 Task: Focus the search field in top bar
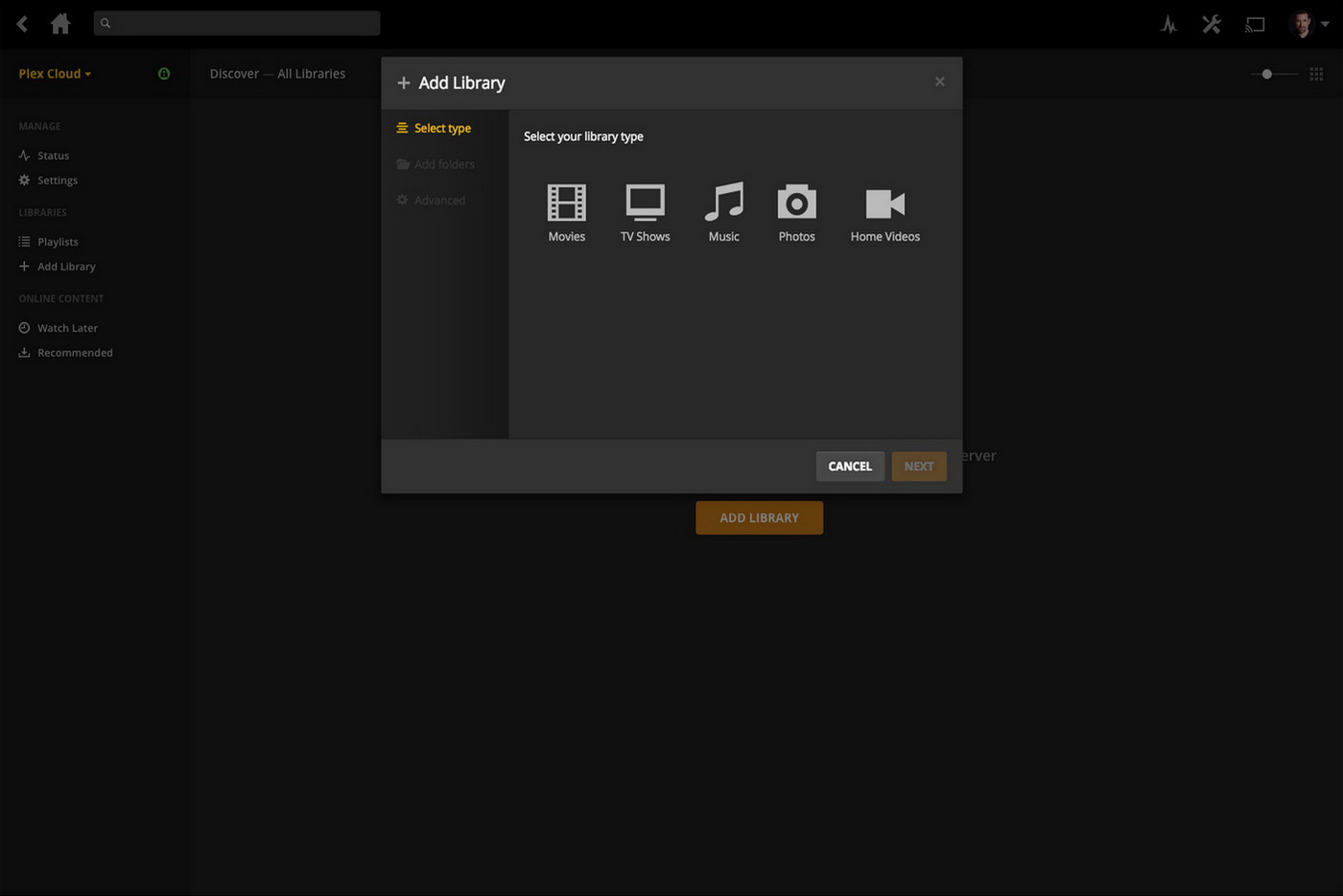237,23
